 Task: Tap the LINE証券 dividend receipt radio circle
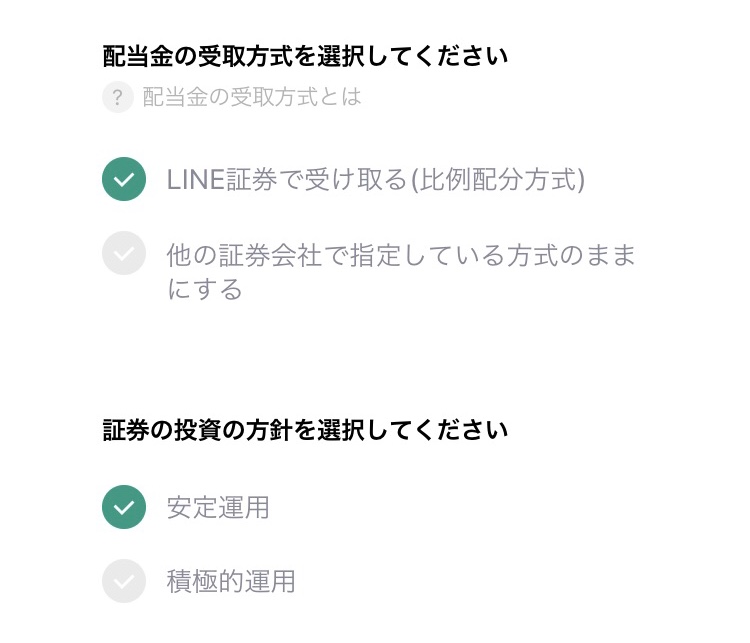coord(124,179)
